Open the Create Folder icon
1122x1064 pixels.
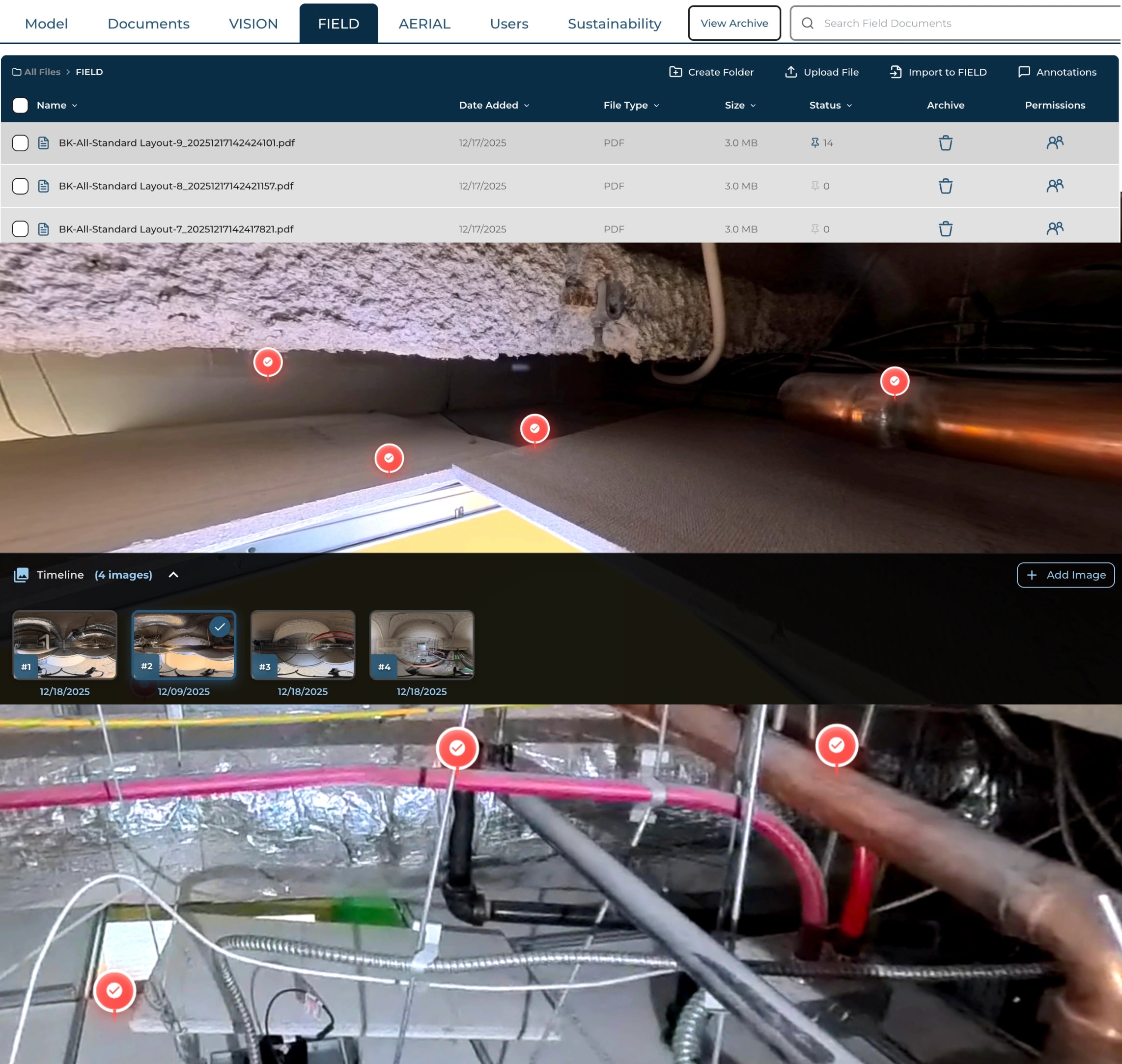coord(676,72)
